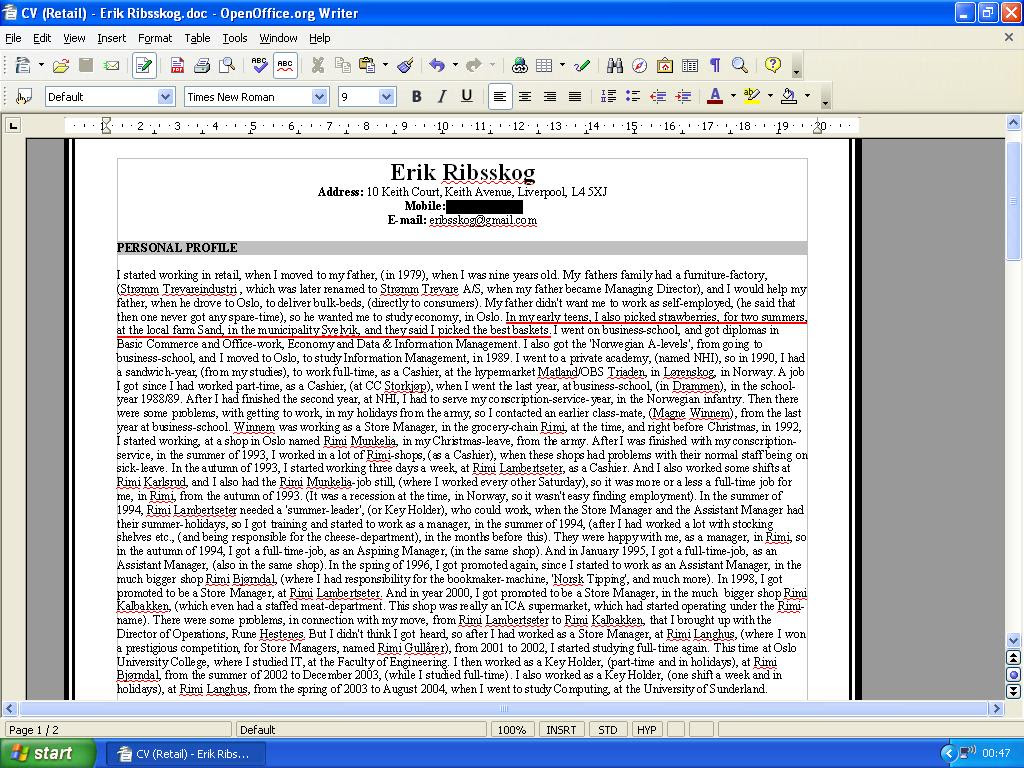Click the Windows start button
The width and height of the screenshot is (1024, 768).
pos(47,754)
